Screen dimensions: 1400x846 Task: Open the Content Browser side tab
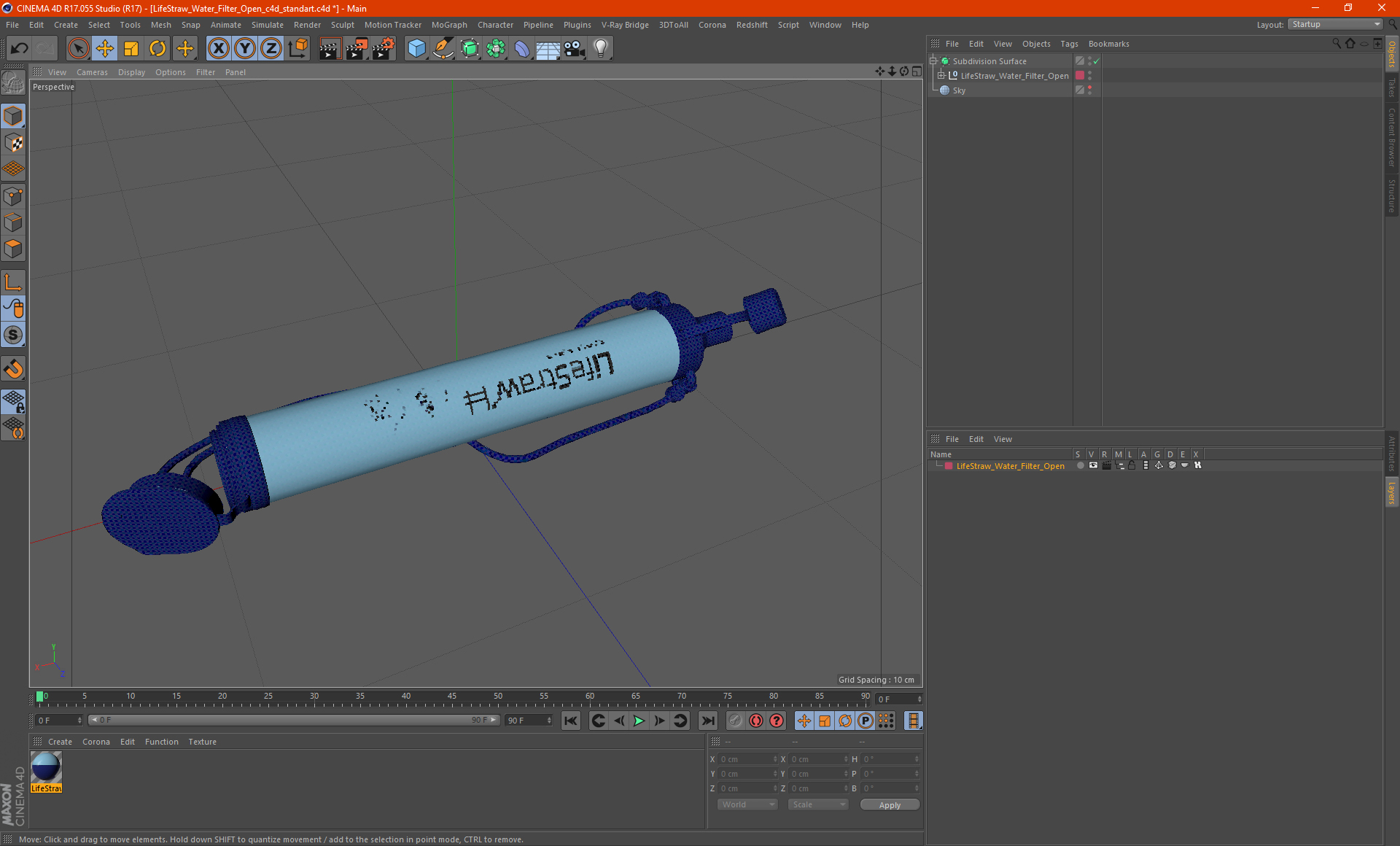pos(1391,137)
